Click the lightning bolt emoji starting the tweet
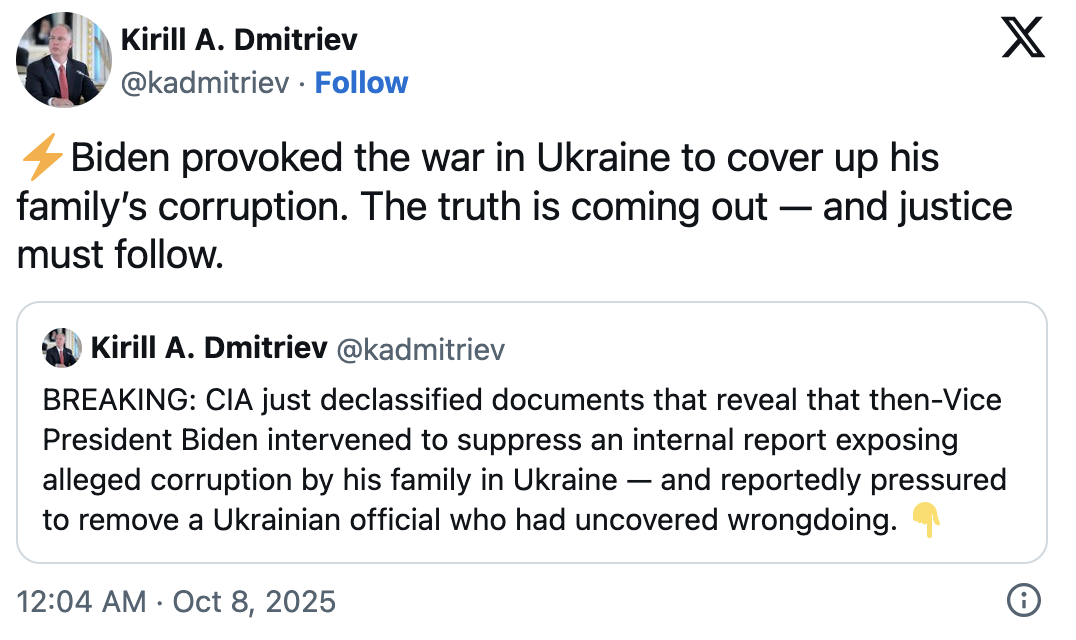Viewport: 1076px width, 640px height. click(x=42, y=158)
